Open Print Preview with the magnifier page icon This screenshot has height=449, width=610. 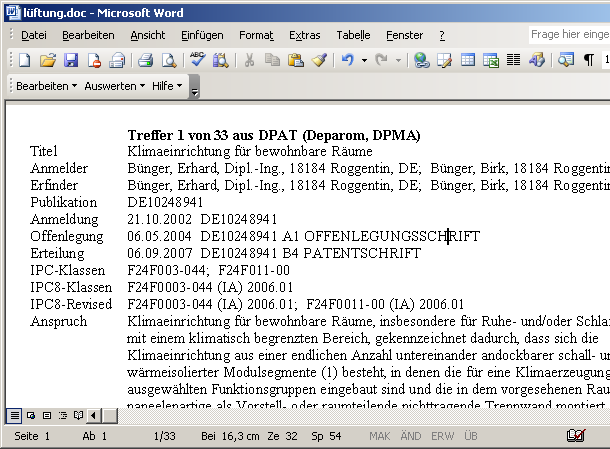[169, 60]
